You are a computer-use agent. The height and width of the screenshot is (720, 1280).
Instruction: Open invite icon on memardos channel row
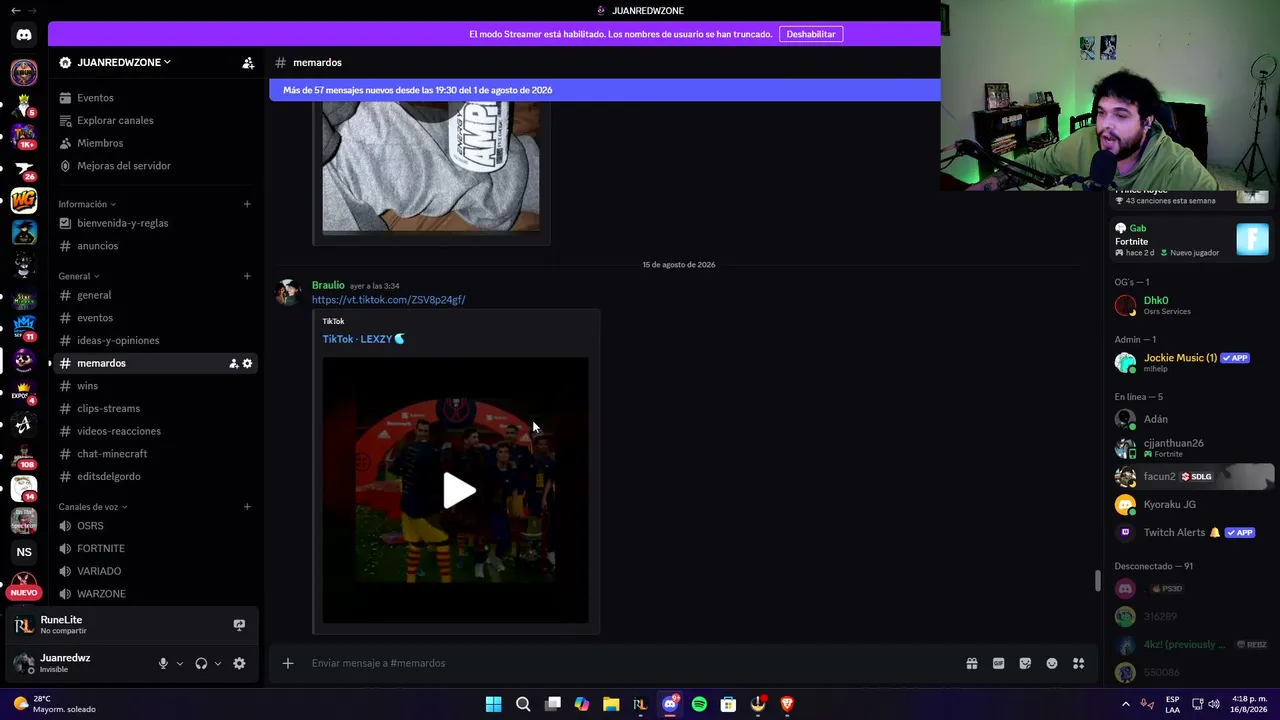(x=233, y=364)
